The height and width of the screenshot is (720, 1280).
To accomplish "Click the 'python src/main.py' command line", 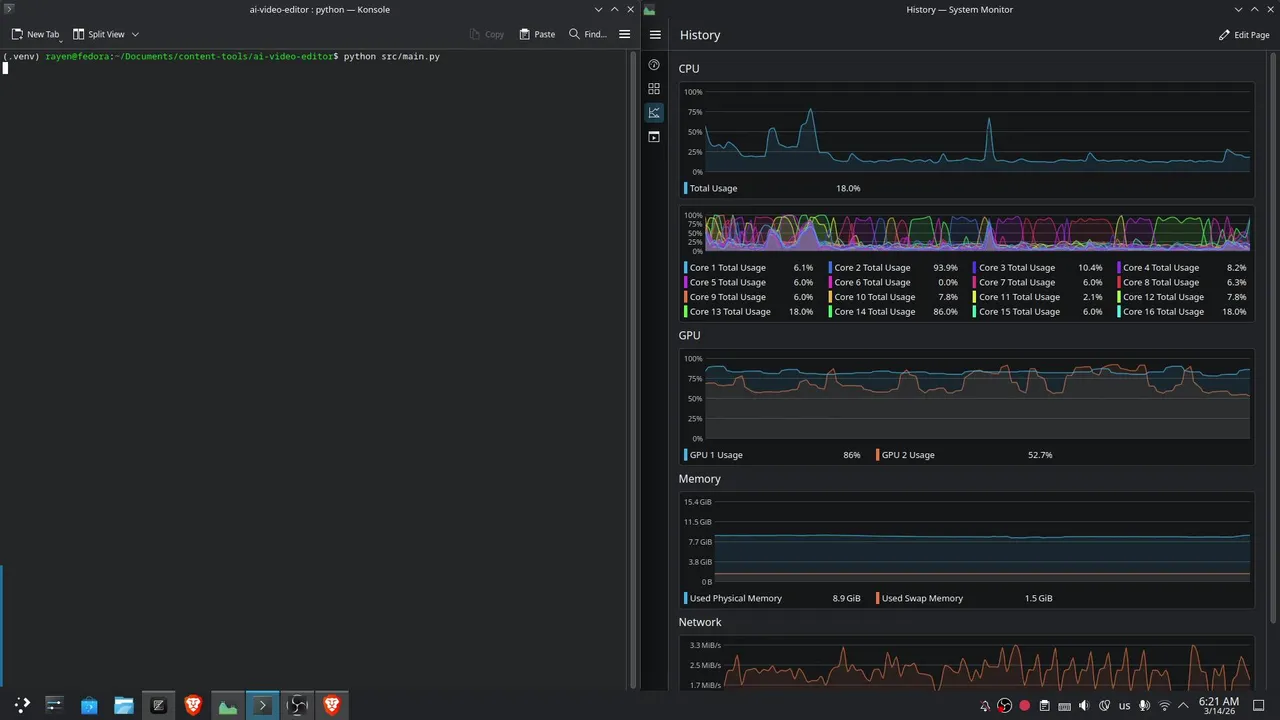I will point(391,57).
